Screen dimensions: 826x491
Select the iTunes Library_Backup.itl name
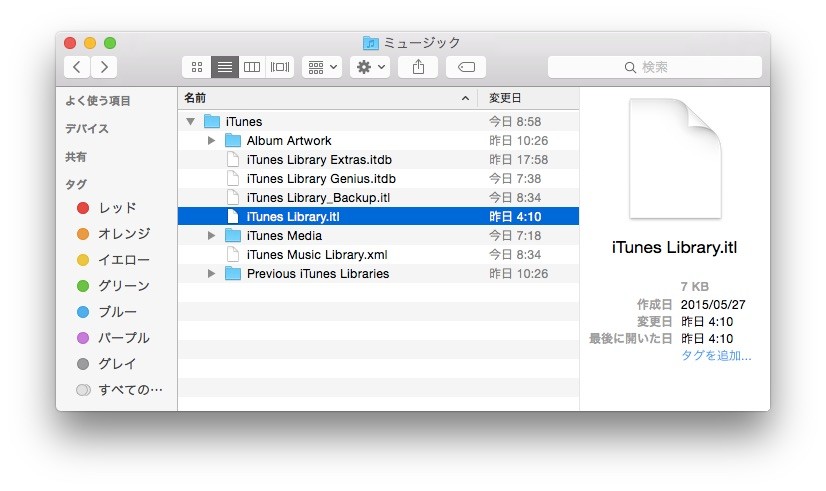coord(318,198)
